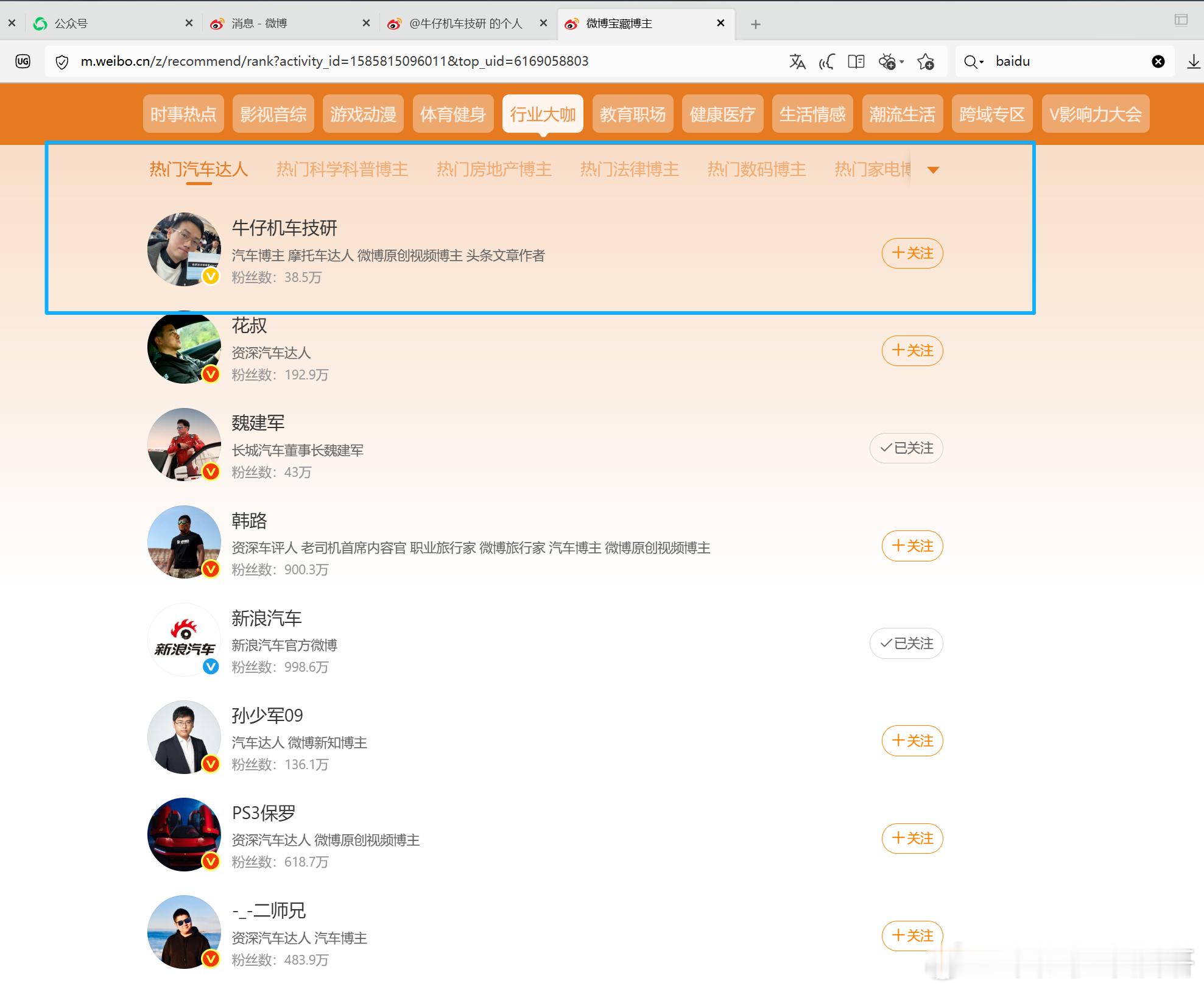Click PS3保罗's avatar thumbnail
Viewport: 1204px width, 992px height.
pos(183,835)
